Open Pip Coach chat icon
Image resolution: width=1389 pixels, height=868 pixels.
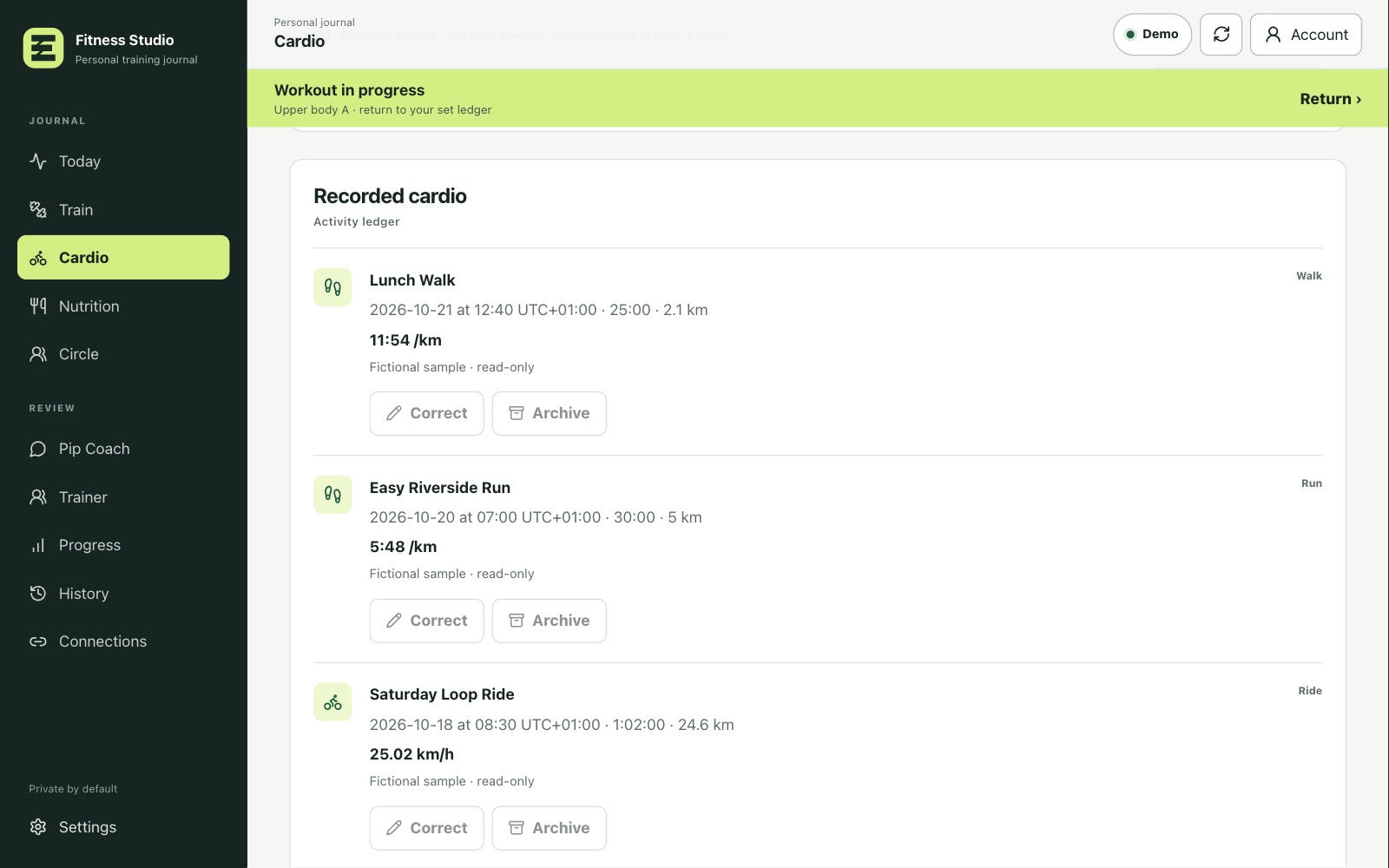pos(38,449)
